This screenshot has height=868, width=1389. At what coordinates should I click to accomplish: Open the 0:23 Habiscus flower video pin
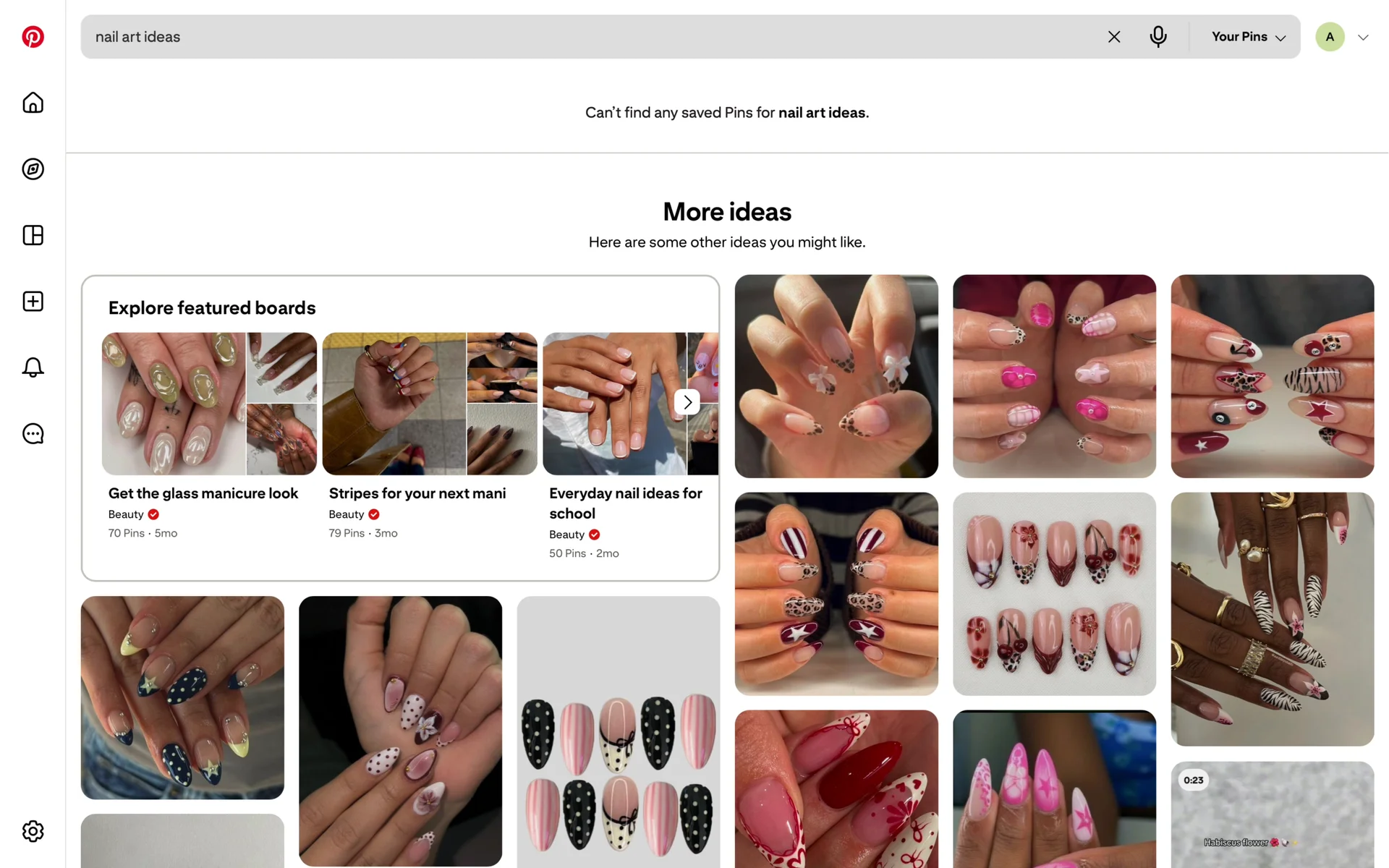[1271, 814]
